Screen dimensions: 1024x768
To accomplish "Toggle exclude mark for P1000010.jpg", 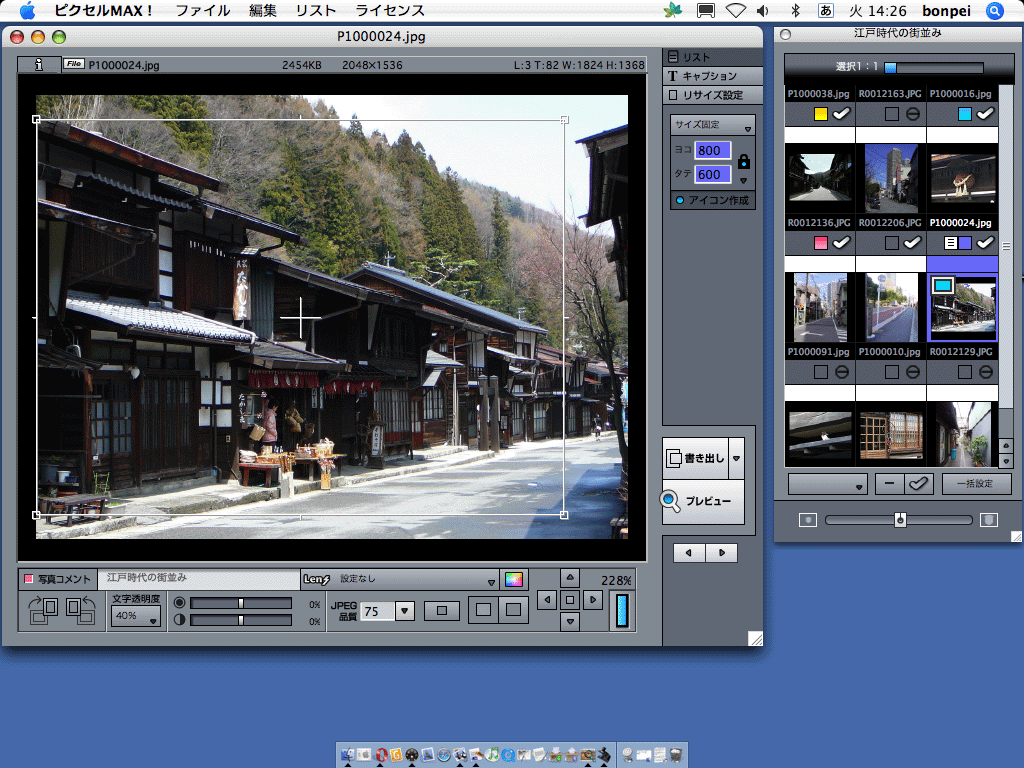I will pyautogui.click(x=913, y=372).
